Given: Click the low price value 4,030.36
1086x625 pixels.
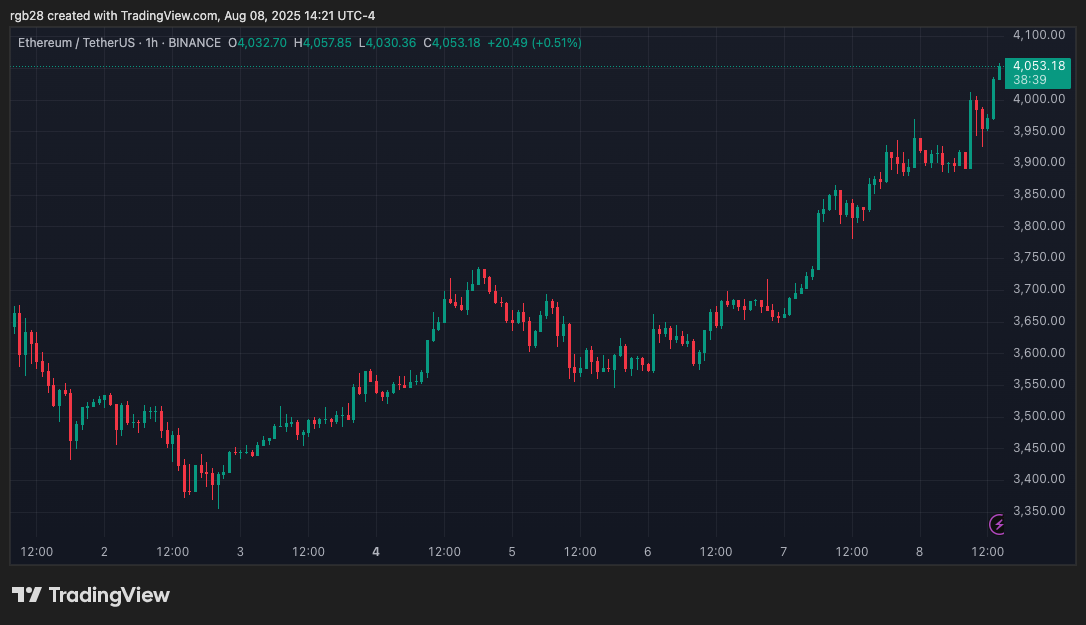Looking at the screenshot, I should (x=391, y=43).
